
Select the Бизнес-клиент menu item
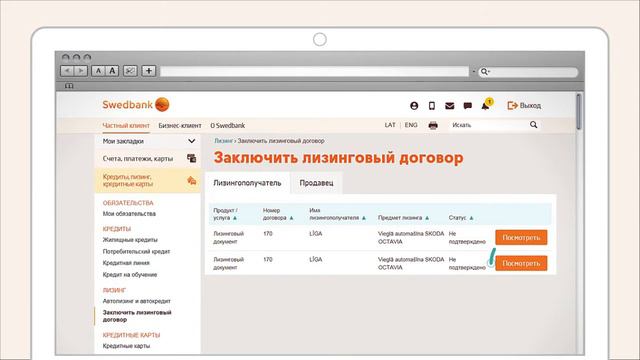point(180,126)
